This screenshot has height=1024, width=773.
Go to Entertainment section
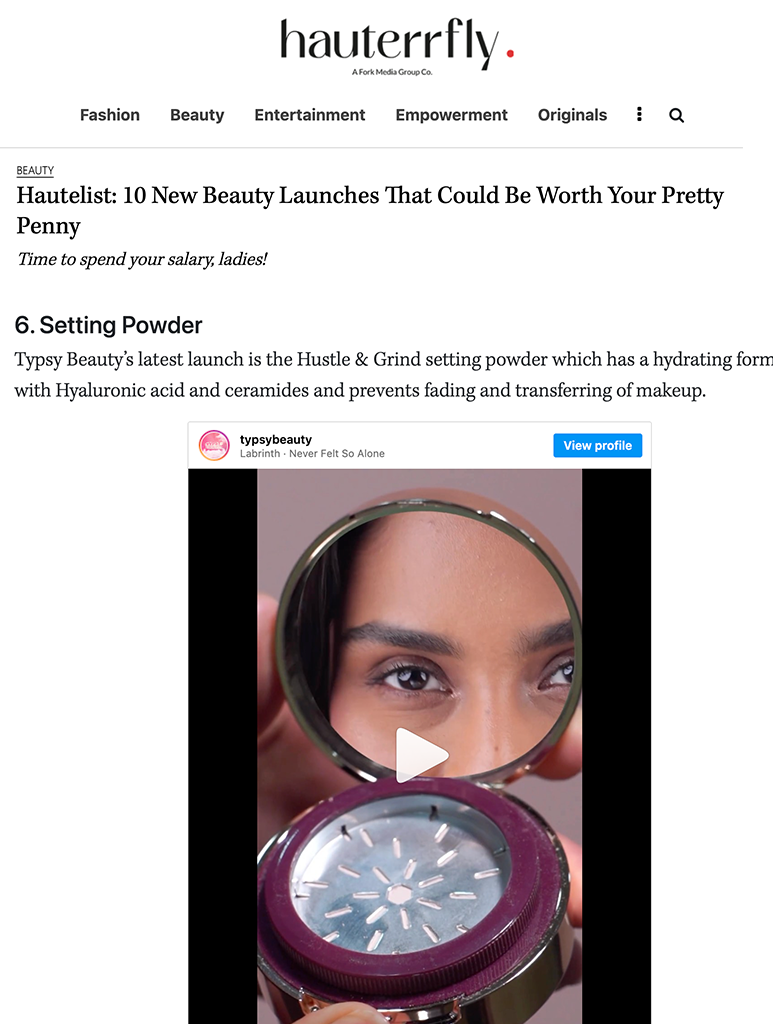point(309,115)
